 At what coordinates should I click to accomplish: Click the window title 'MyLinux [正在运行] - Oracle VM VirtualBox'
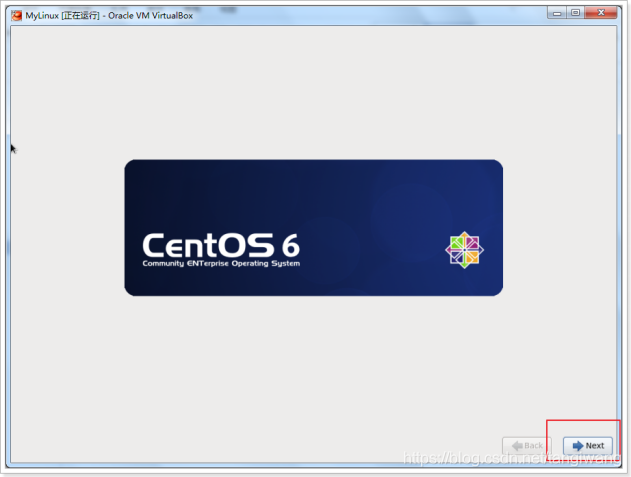click(x=109, y=16)
